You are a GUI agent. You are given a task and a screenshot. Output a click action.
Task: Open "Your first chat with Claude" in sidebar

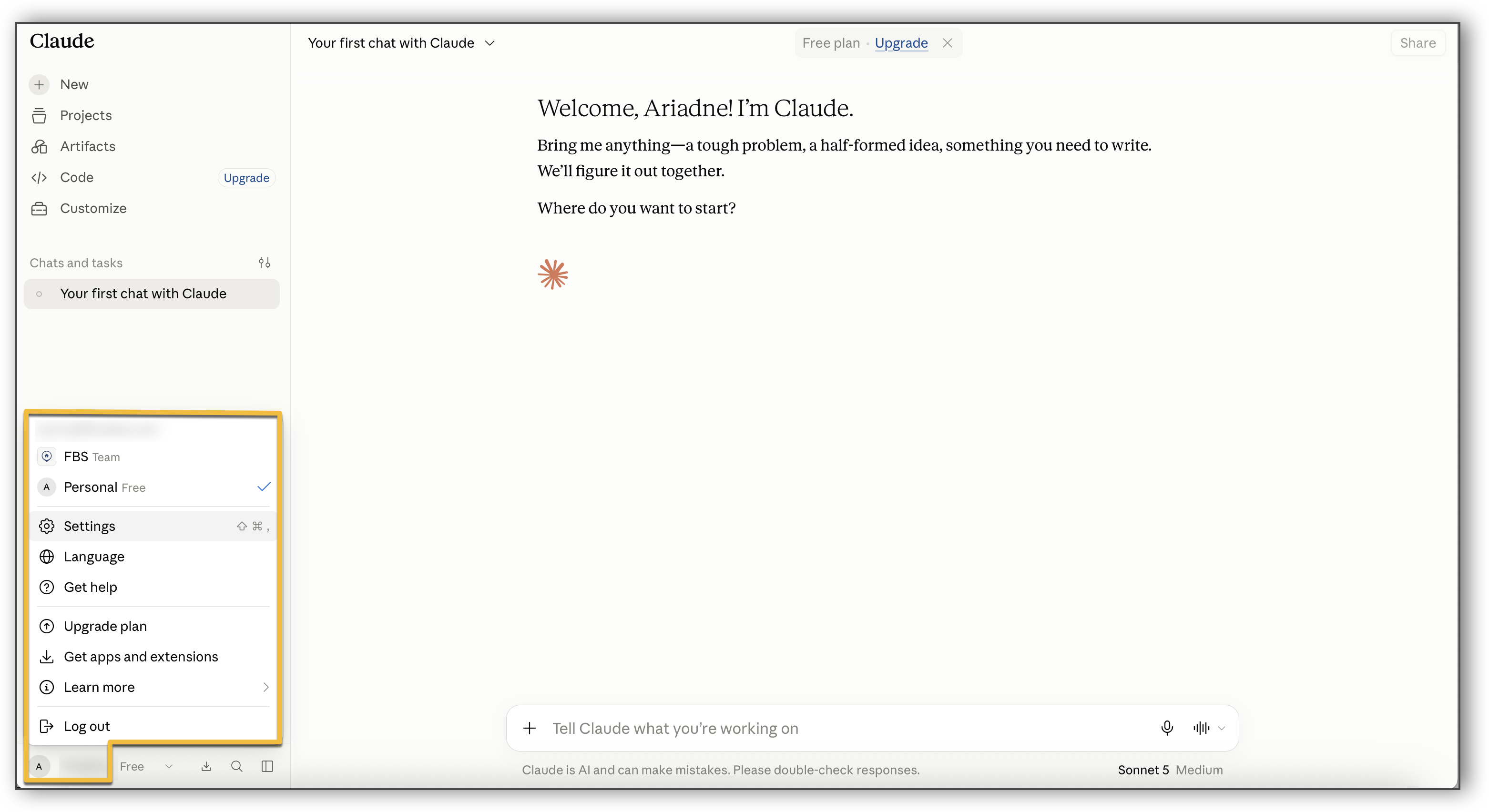pos(152,294)
